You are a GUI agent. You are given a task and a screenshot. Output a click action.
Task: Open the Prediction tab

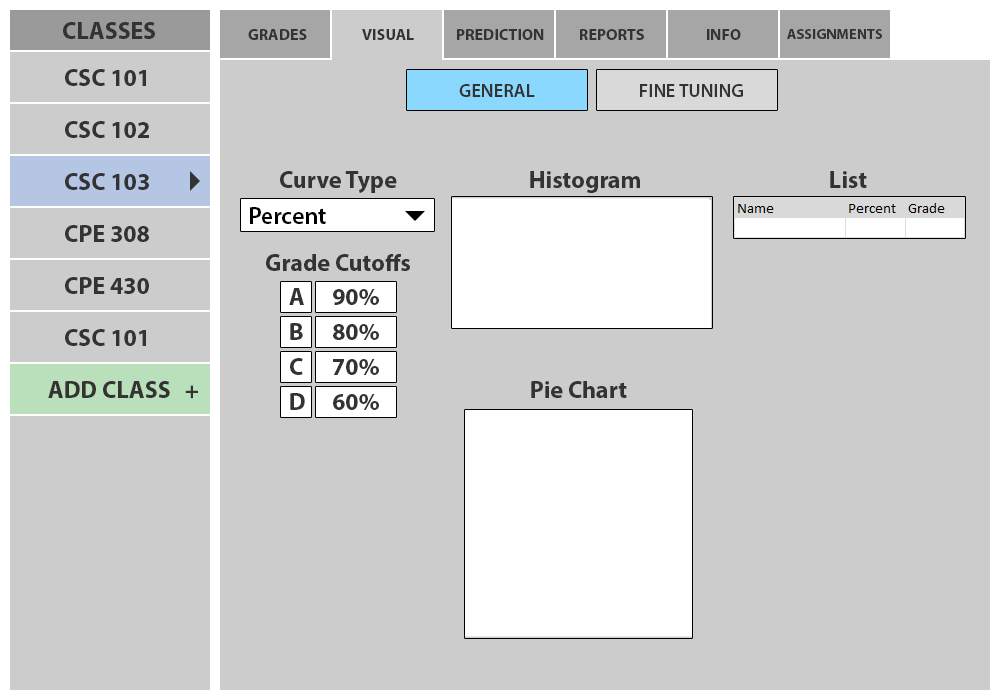500,35
